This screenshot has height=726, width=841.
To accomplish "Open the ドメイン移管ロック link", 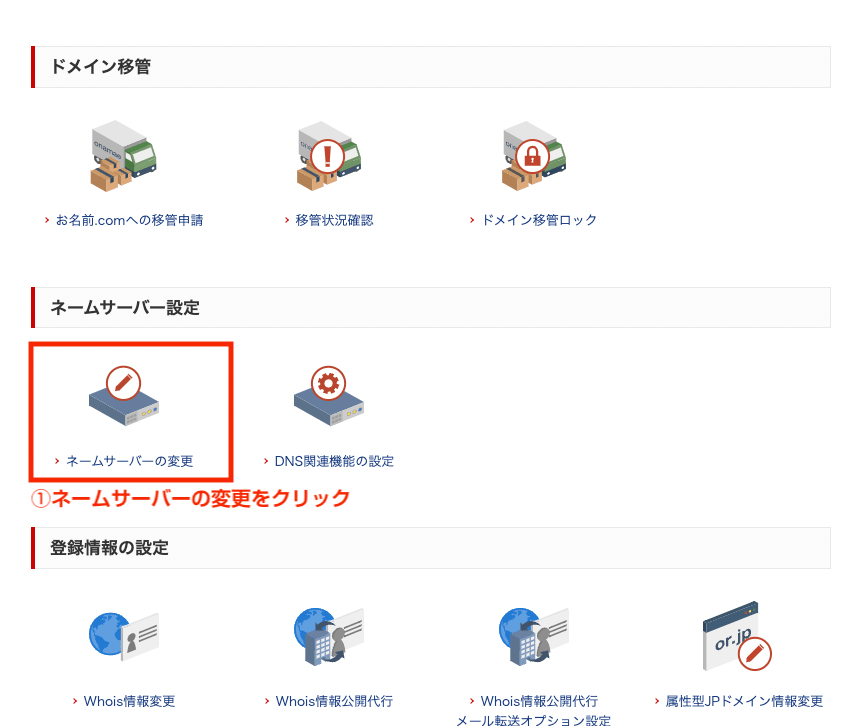I will point(539,220).
